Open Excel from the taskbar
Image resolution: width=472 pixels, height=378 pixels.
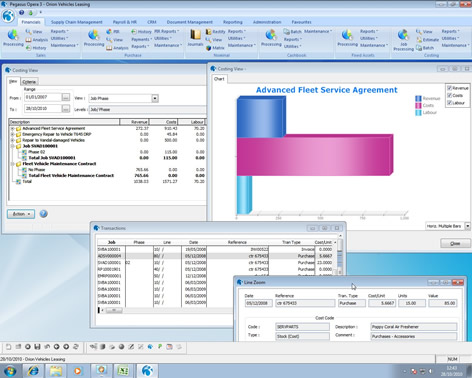[x=124, y=371]
